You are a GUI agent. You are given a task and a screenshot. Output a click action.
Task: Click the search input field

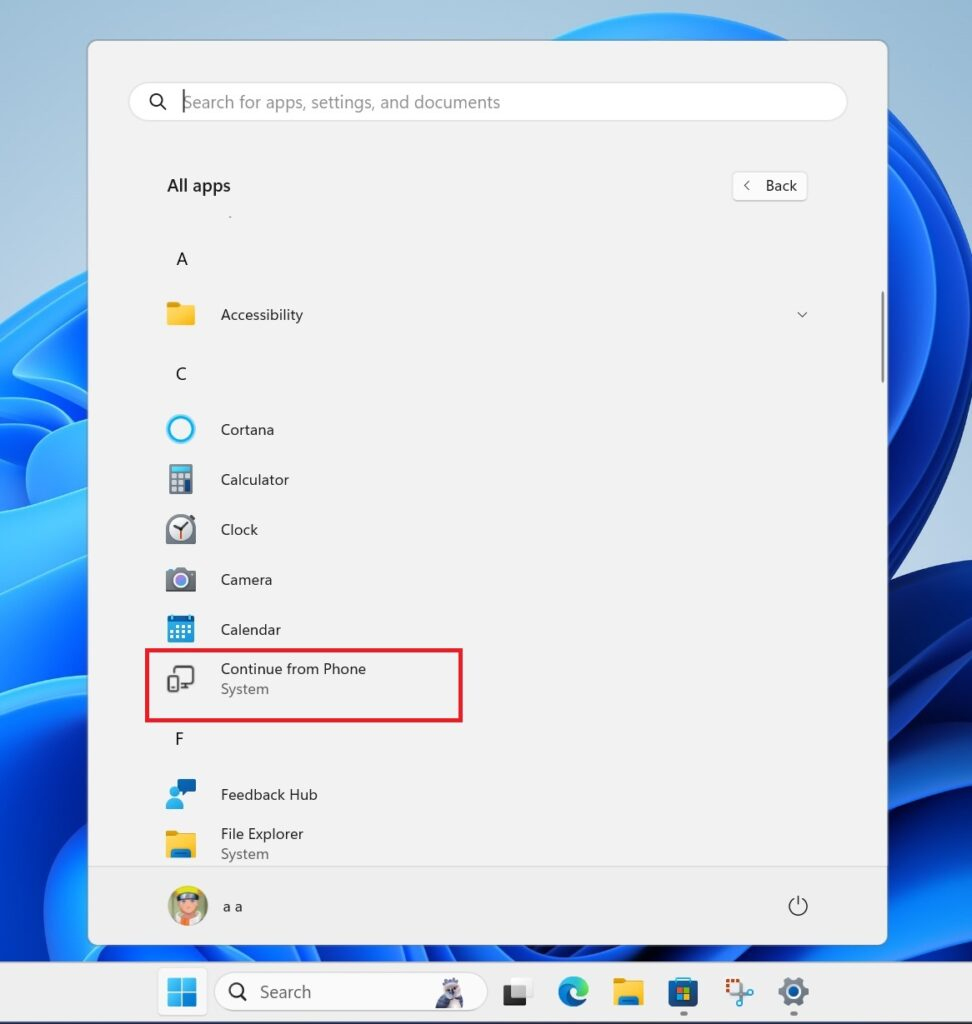click(486, 101)
